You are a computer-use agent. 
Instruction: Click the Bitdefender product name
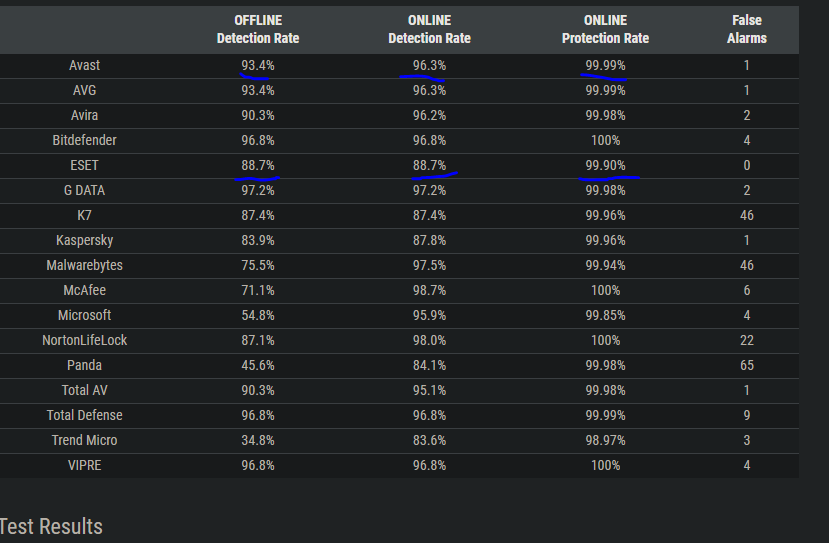click(84, 140)
